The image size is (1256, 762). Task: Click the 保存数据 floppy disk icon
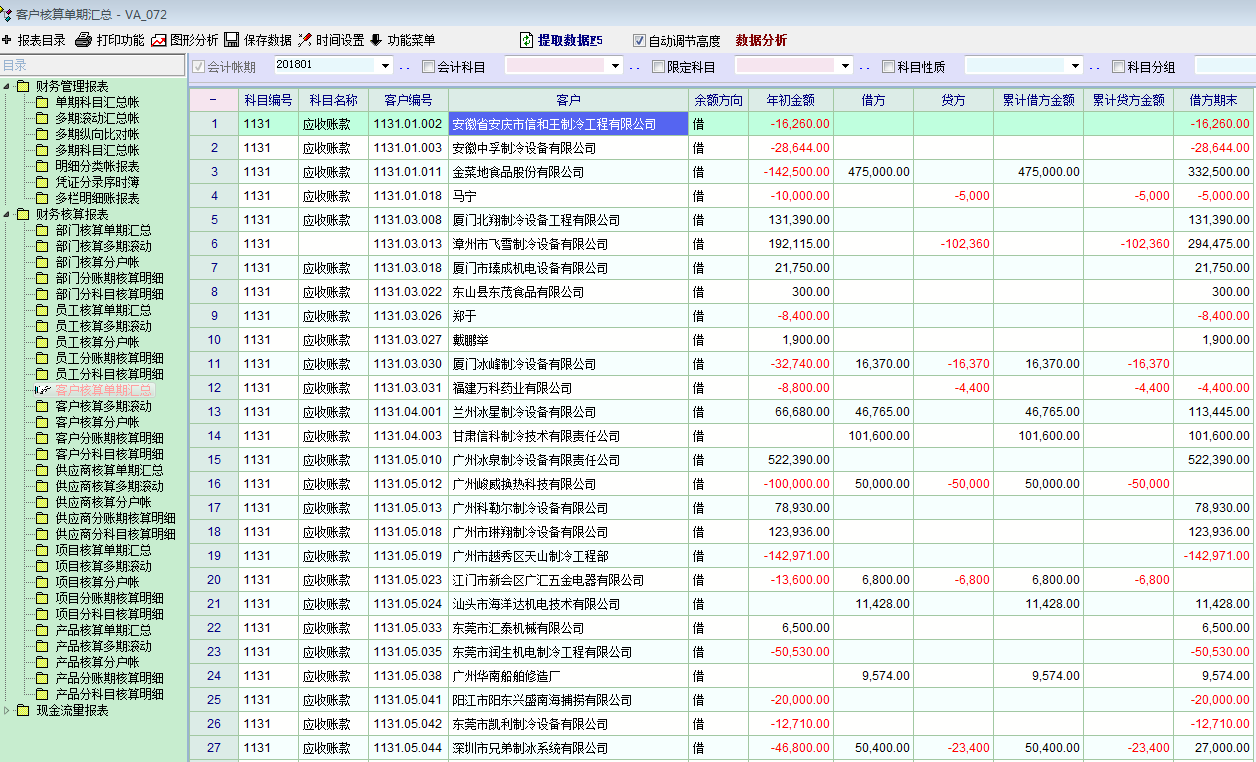pyautogui.click(x=231, y=40)
